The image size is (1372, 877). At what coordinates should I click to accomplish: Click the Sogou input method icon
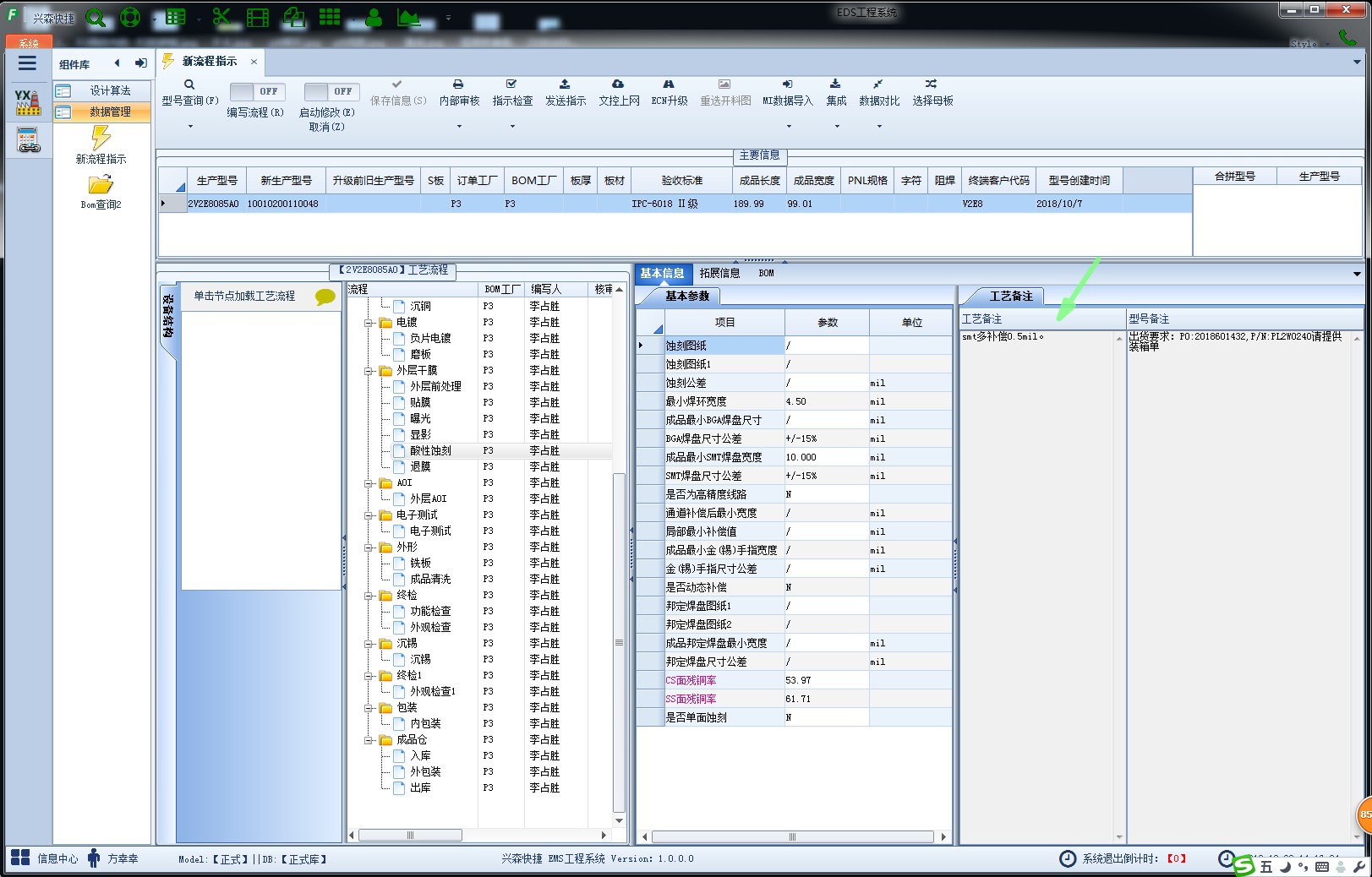pyautogui.click(x=1243, y=865)
